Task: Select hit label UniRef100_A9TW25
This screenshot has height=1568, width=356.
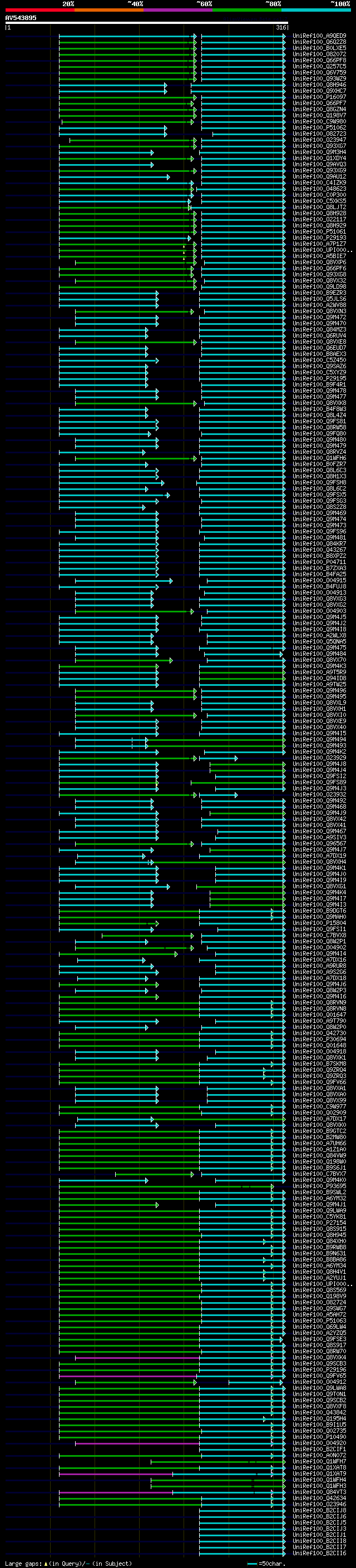Action: click(x=319, y=684)
